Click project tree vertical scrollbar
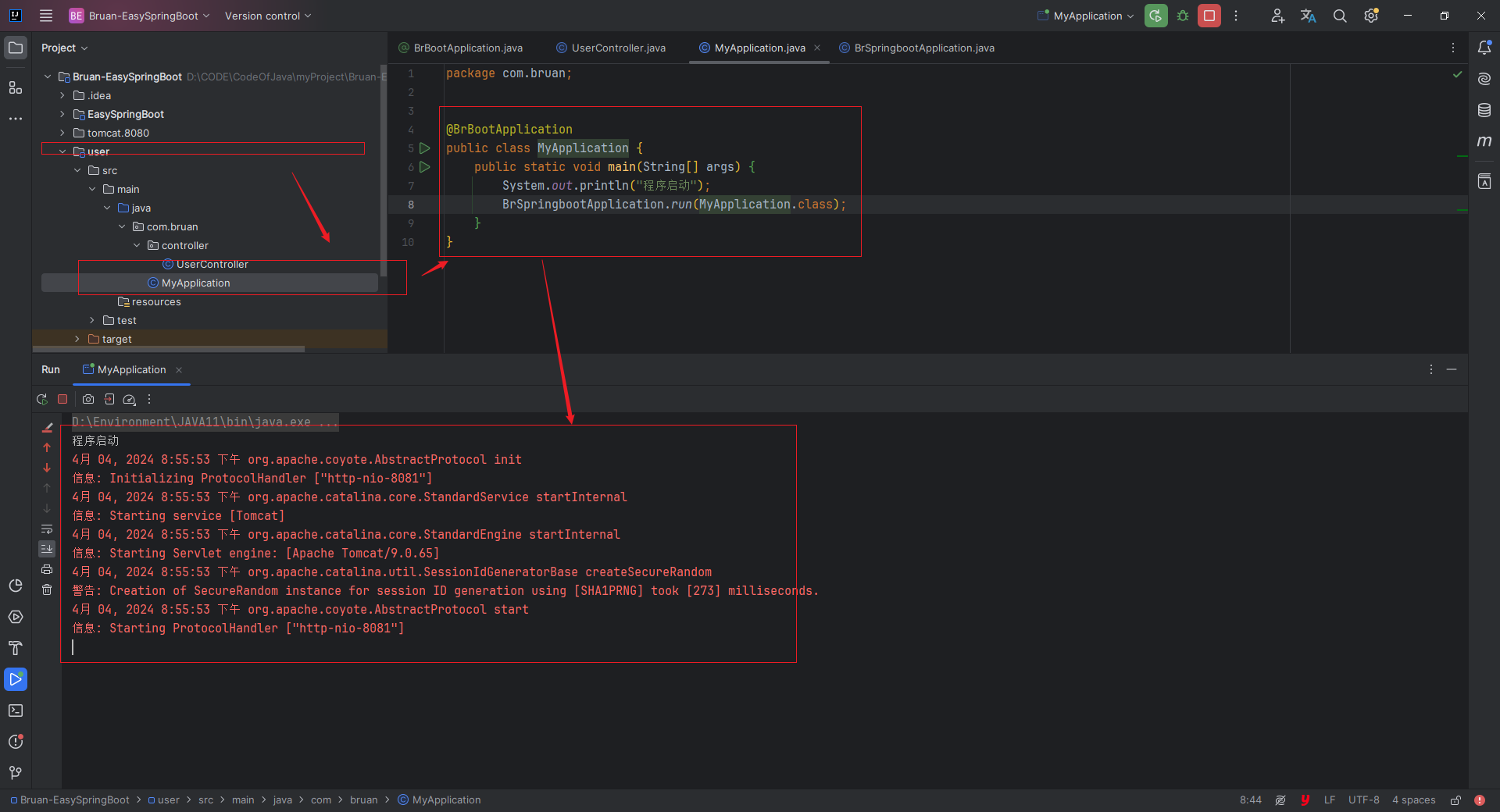The image size is (1500, 812). point(384,171)
